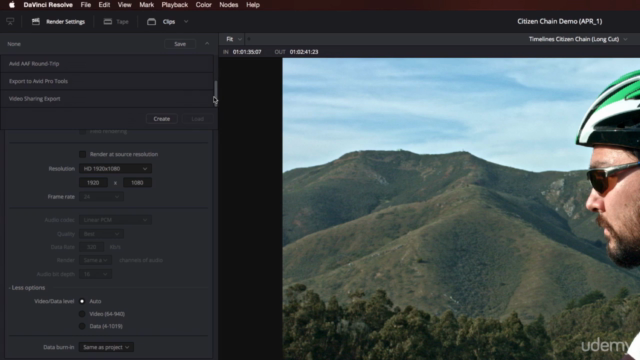Click the OUT timecode 01:02:41:23

[304, 52]
